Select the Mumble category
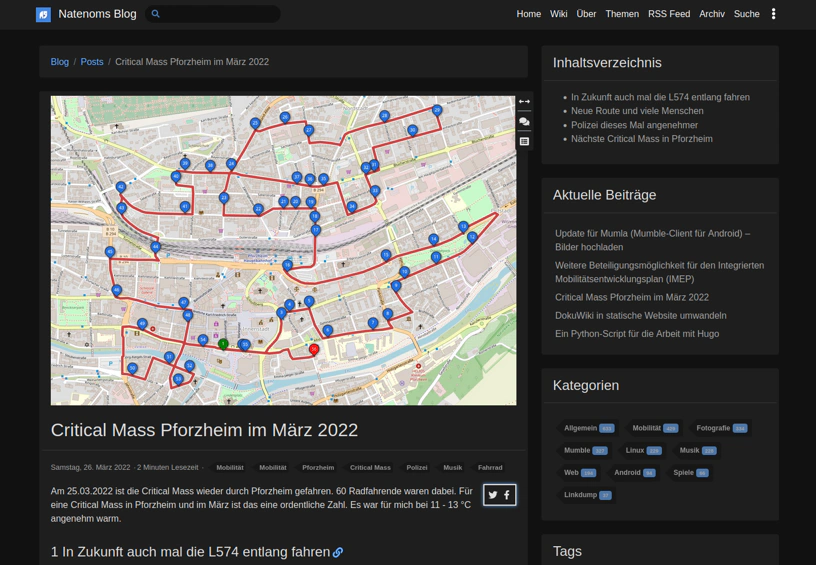The width and height of the screenshot is (816, 565). click(584, 451)
